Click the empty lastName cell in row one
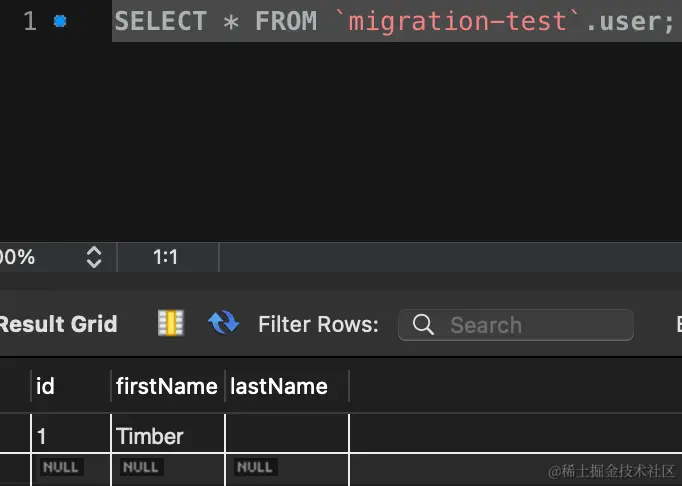This screenshot has width=682, height=486. (286, 436)
